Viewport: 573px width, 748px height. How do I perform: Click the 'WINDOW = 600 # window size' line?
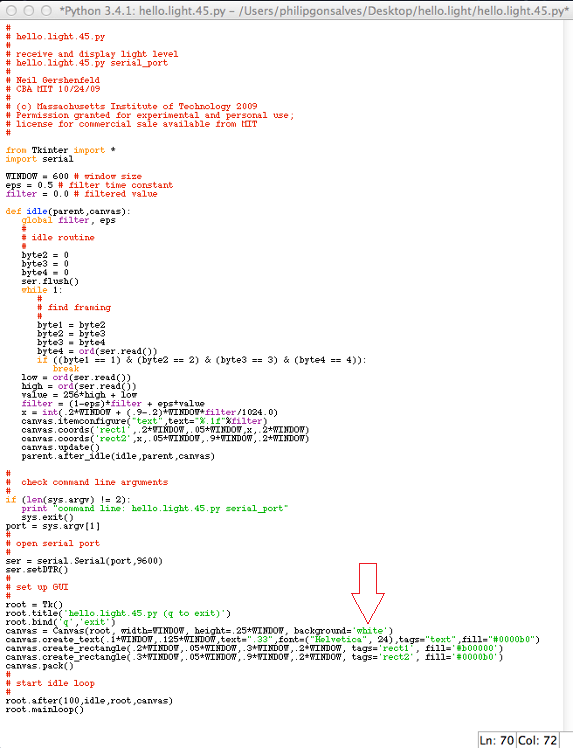click(x=74, y=177)
